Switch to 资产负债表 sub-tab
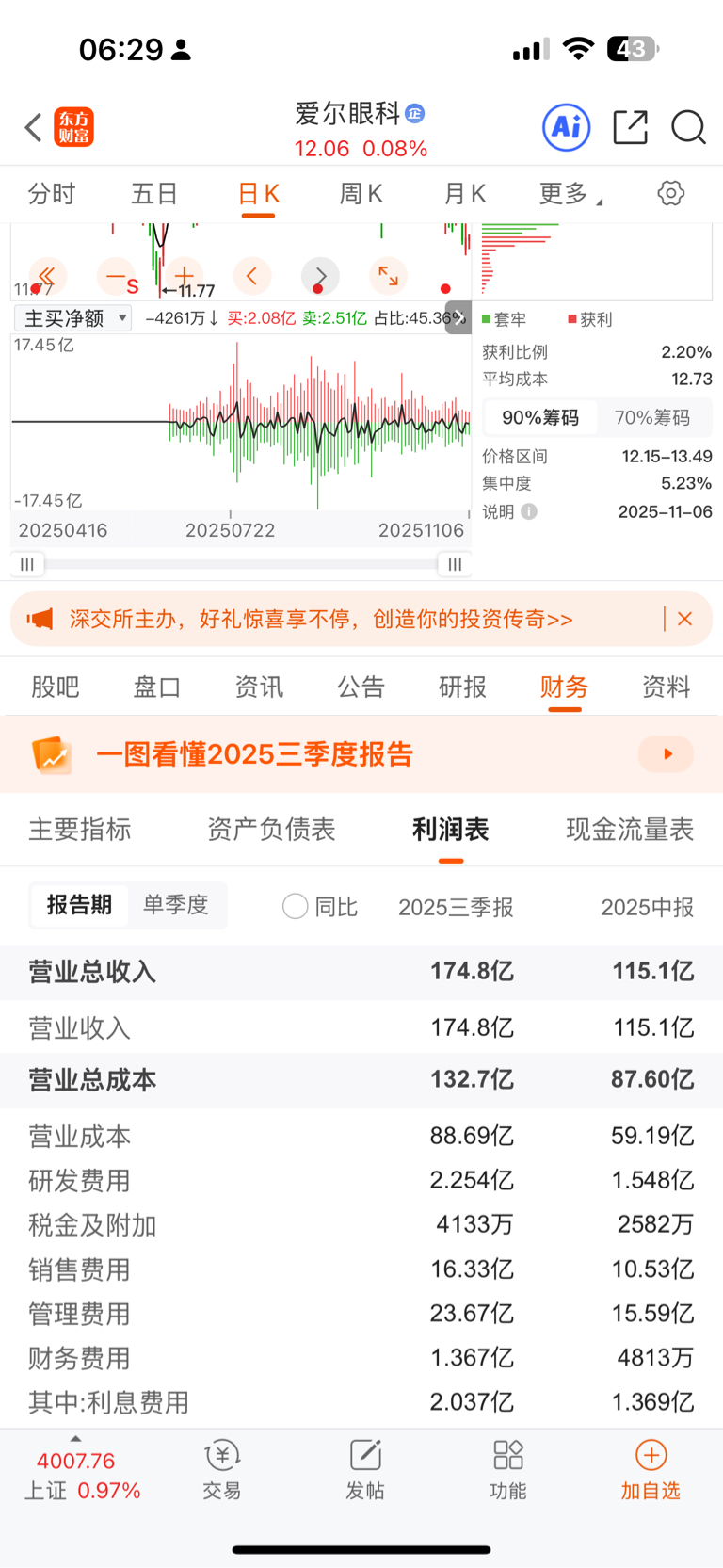This screenshot has width=723, height=1568. point(271,830)
